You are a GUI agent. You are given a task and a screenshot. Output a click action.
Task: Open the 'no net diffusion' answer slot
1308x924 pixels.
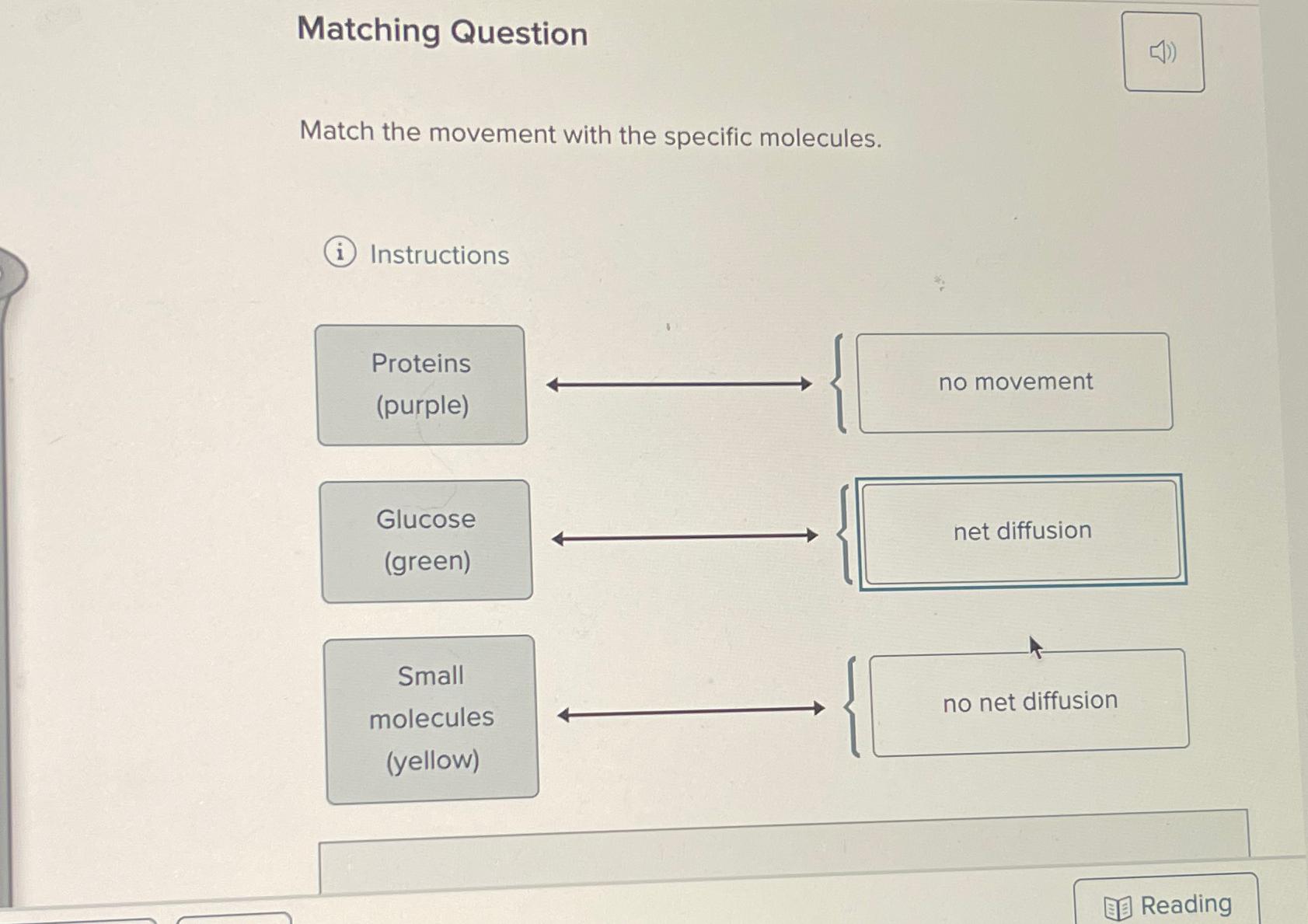(x=1030, y=702)
